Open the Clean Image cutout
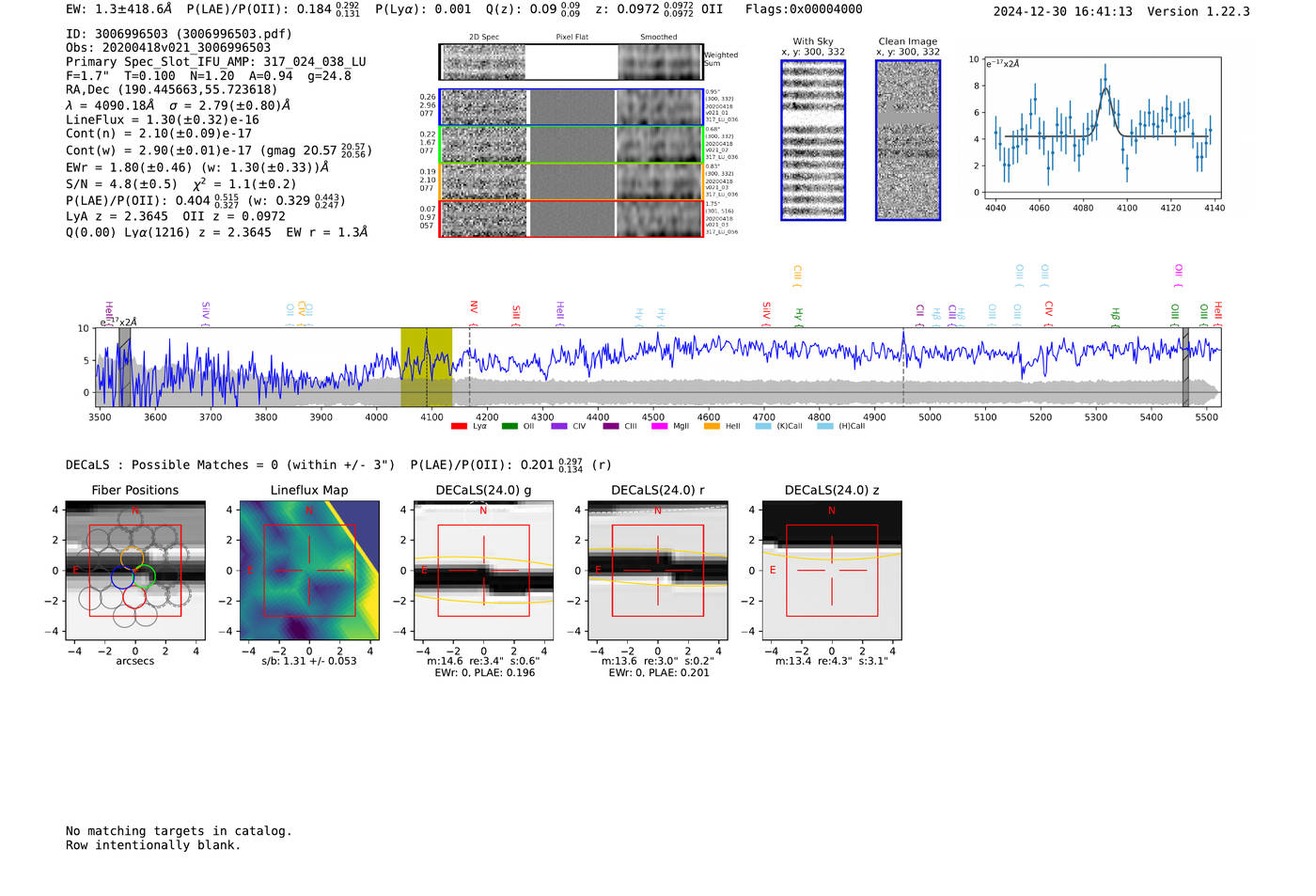 (908, 140)
